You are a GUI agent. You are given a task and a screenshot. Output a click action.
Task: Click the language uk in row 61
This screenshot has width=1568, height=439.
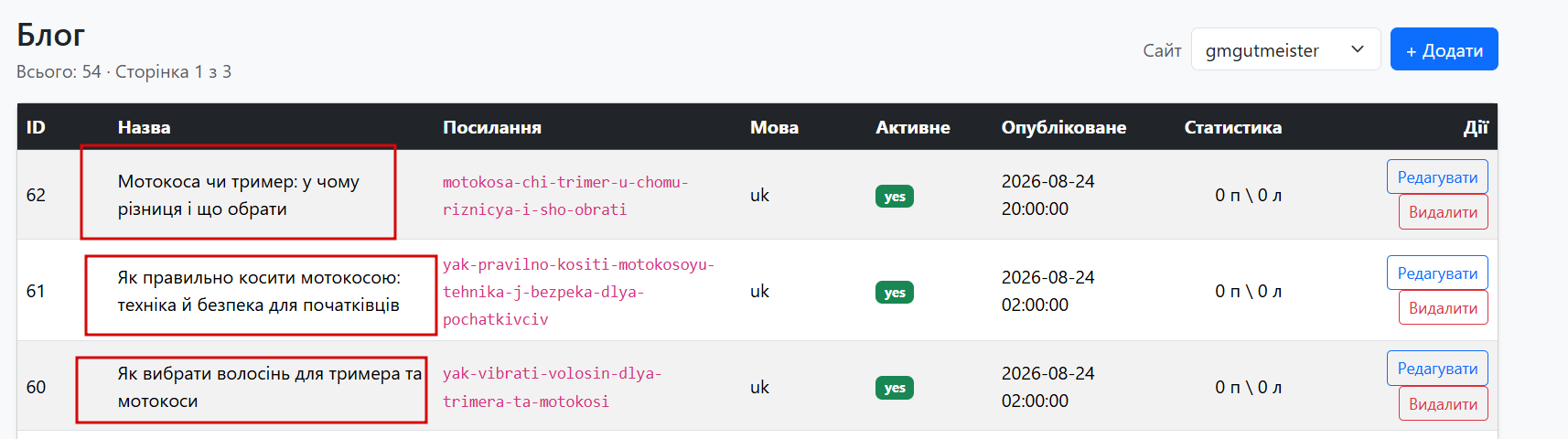tap(759, 291)
